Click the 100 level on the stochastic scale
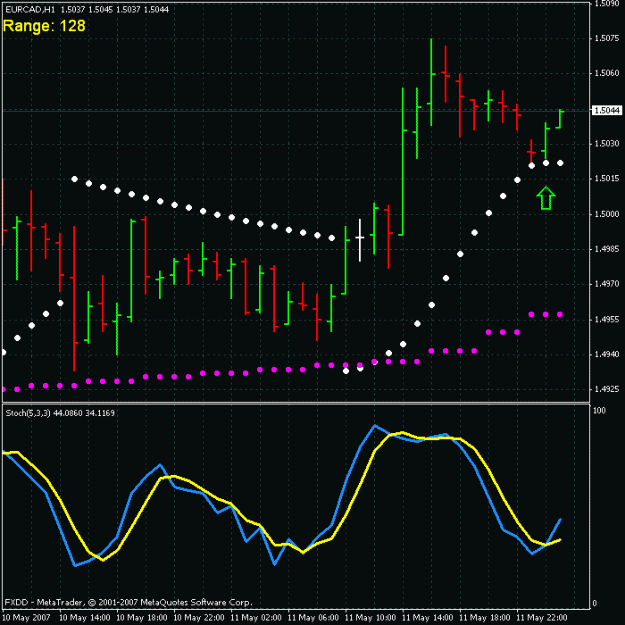 click(x=599, y=411)
